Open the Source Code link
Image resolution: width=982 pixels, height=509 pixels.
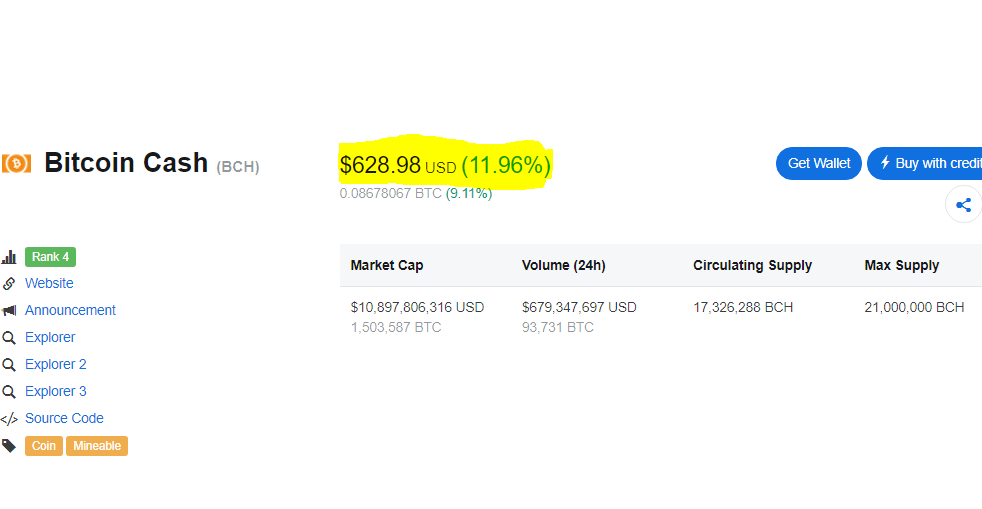pyautogui.click(x=64, y=419)
